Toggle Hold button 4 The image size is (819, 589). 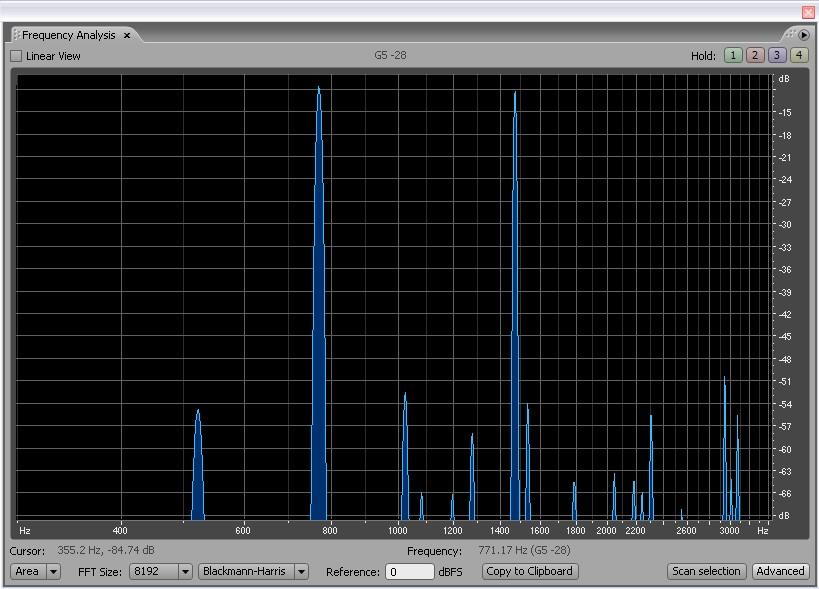(x=799, y=55)
